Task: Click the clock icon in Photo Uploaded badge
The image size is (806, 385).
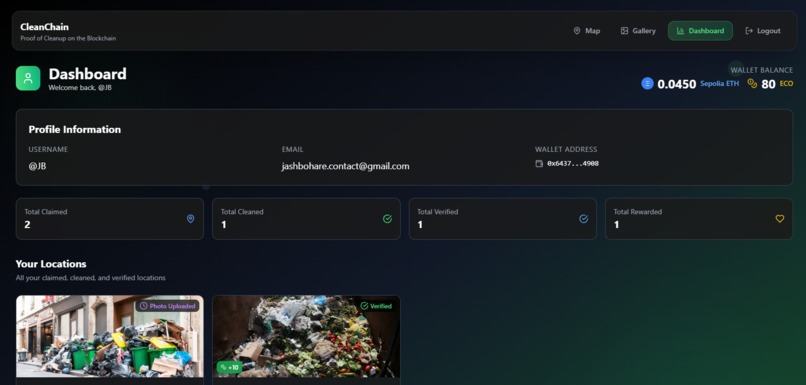Action: pyautogui.click(x=143, y=306)
